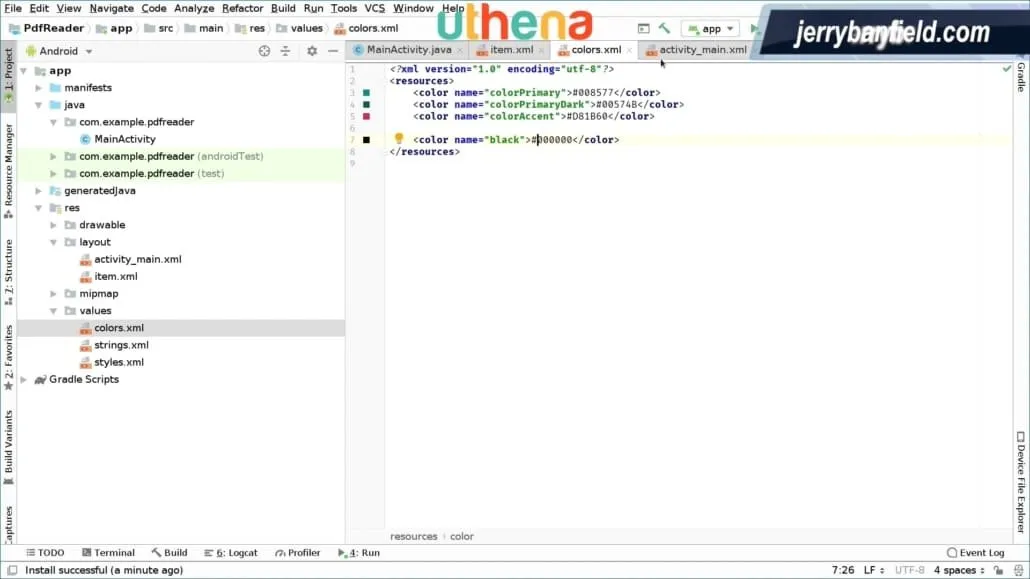Screen dimensions: 1030x579
Task: Click cursor position 7:26 in status bar
Action: tap(843, 570)
